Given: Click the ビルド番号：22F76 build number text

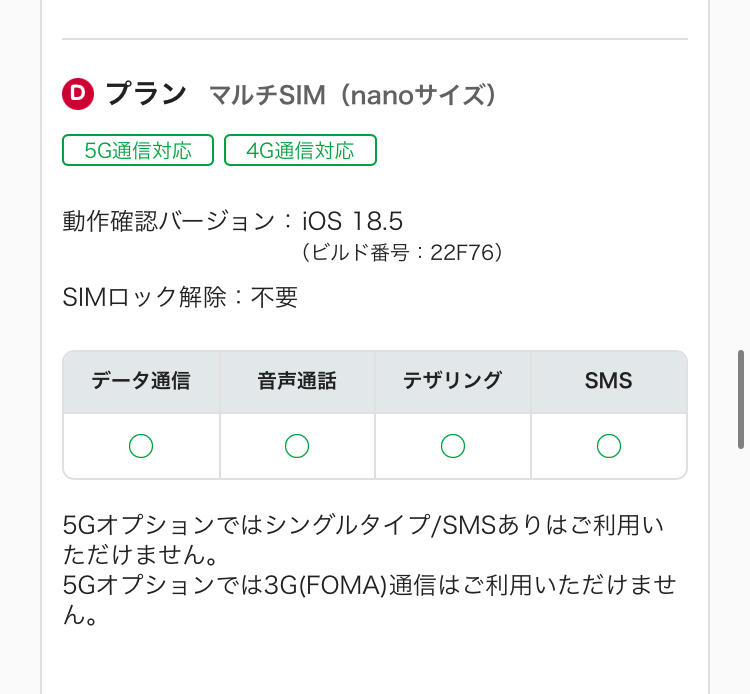Looking at the screenshot, I should tap(402, 253).
